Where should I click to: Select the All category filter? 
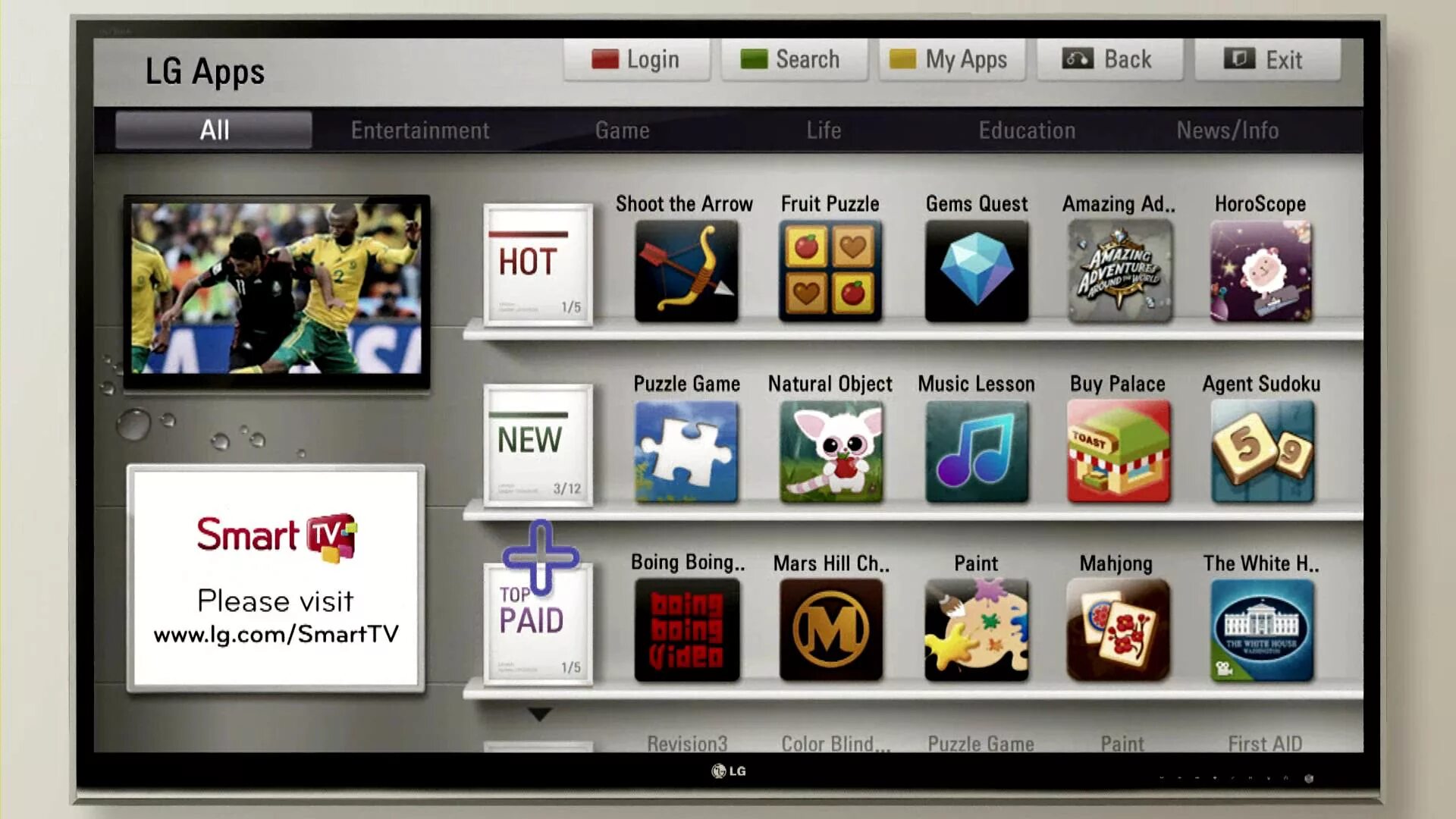pos(213,130)
